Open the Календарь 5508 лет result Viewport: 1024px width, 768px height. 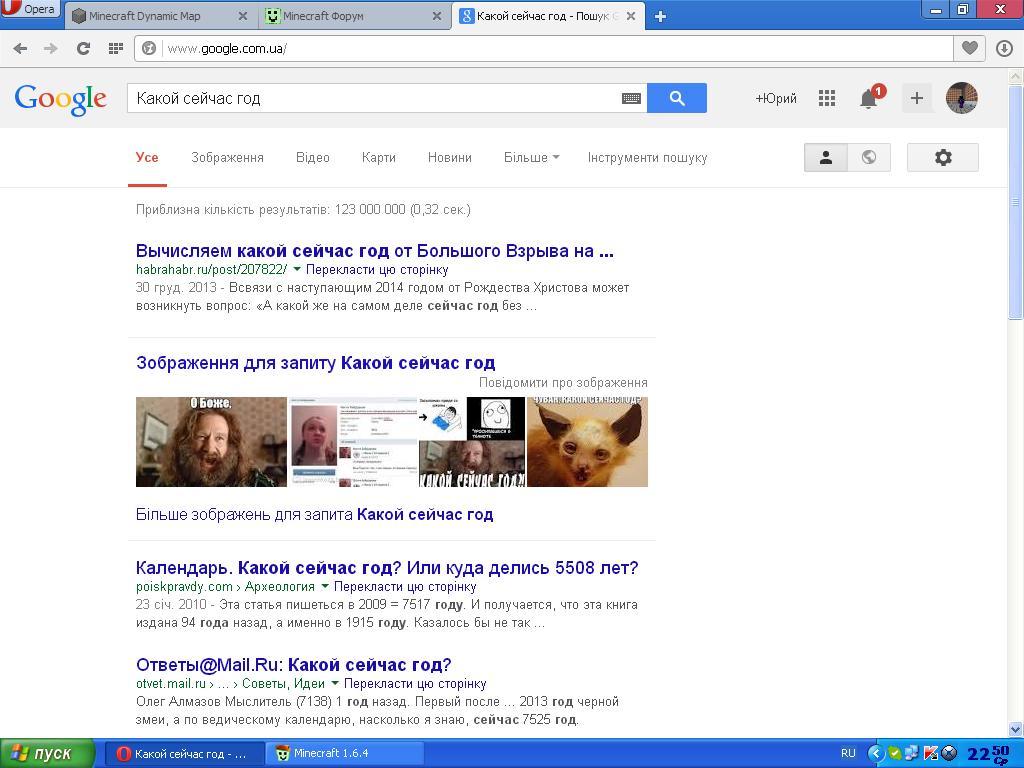tap(387, 568)
